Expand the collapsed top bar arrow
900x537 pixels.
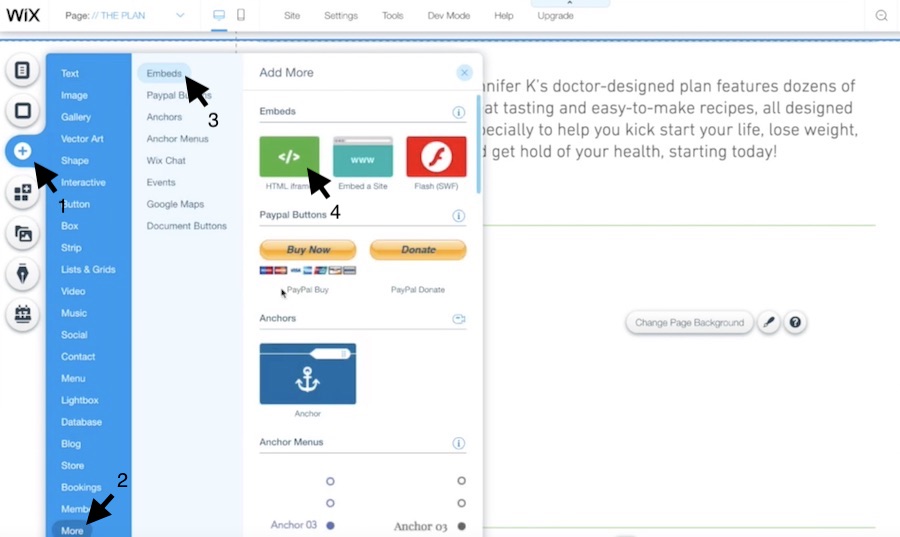pos(570,3)
